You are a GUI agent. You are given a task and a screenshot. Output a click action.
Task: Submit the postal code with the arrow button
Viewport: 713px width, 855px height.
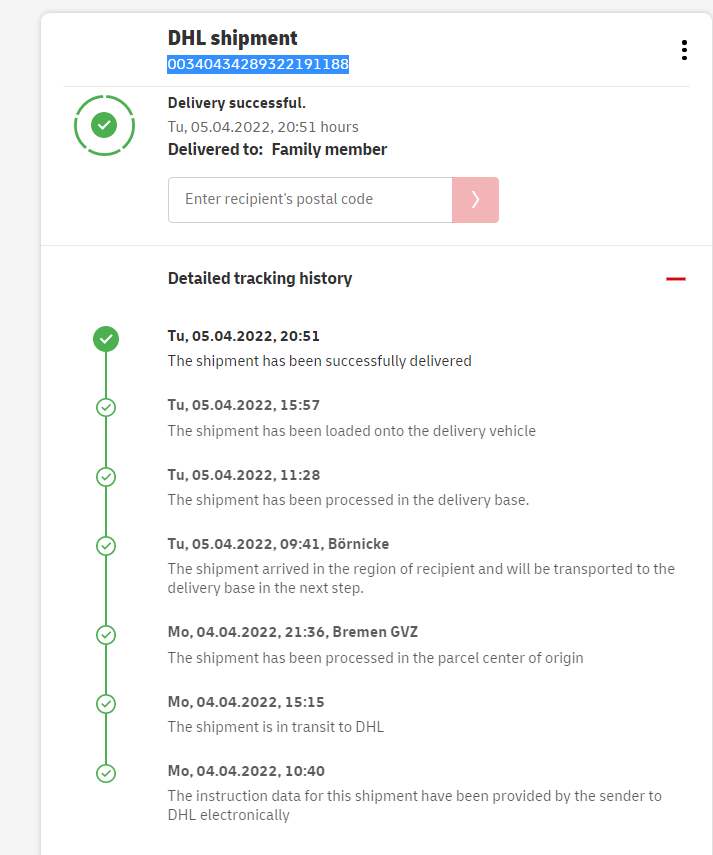[x=475, y=200]
